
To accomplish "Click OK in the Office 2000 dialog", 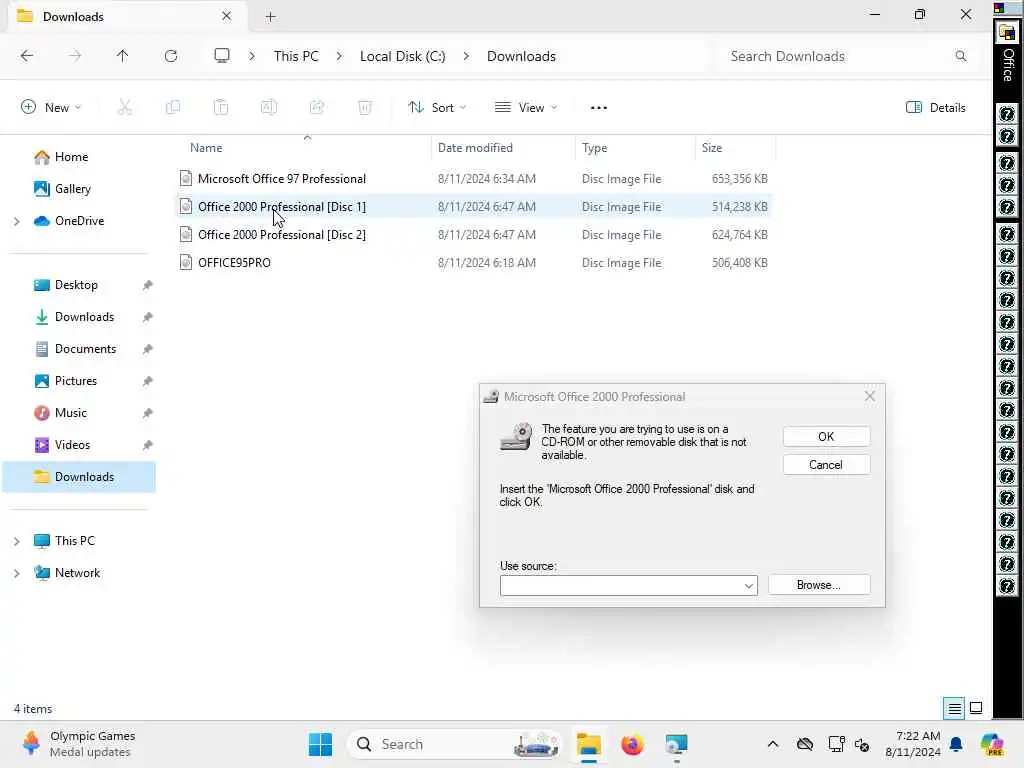I will (x=825, y=436).
